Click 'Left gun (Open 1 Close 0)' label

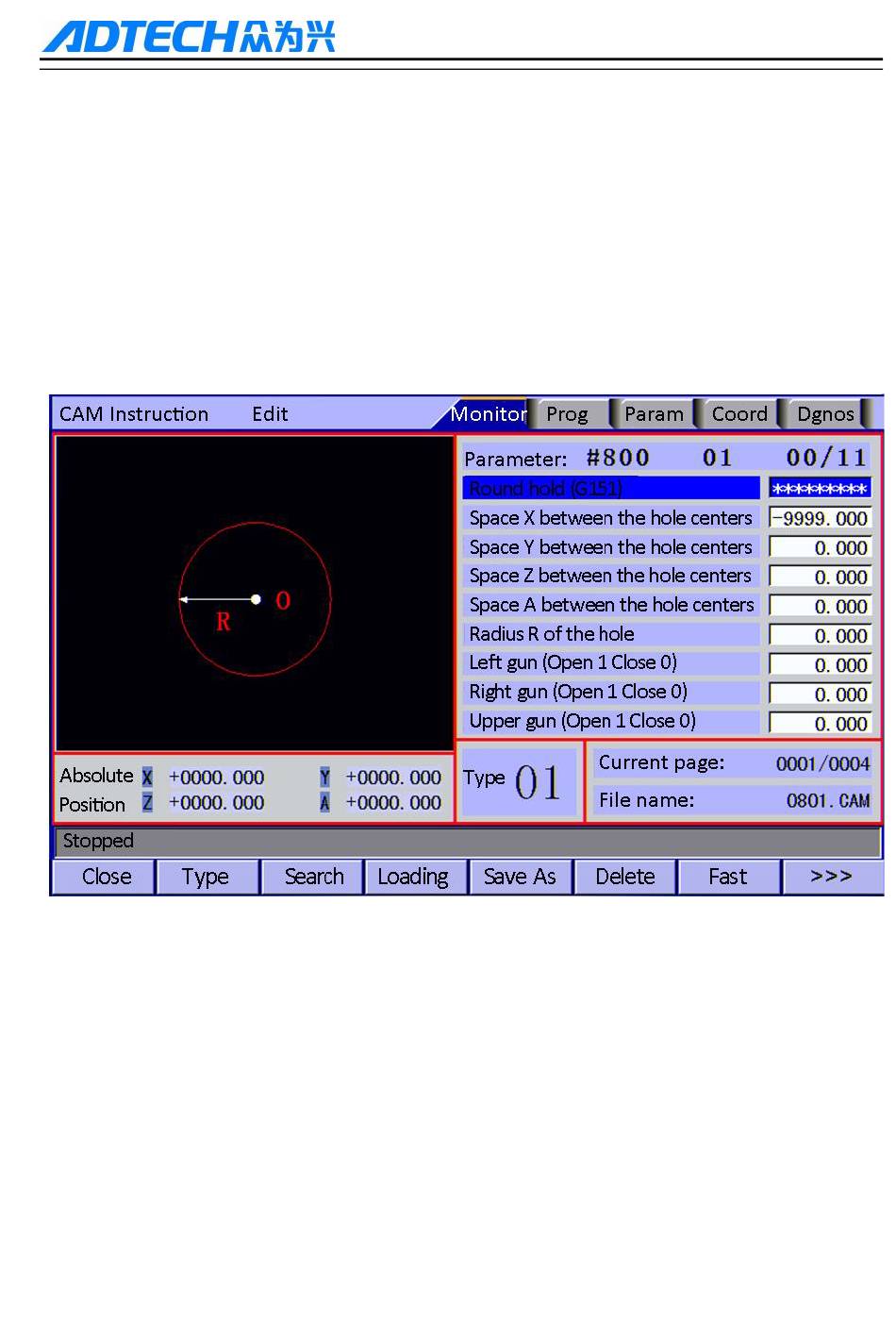[x=572, y=662]
